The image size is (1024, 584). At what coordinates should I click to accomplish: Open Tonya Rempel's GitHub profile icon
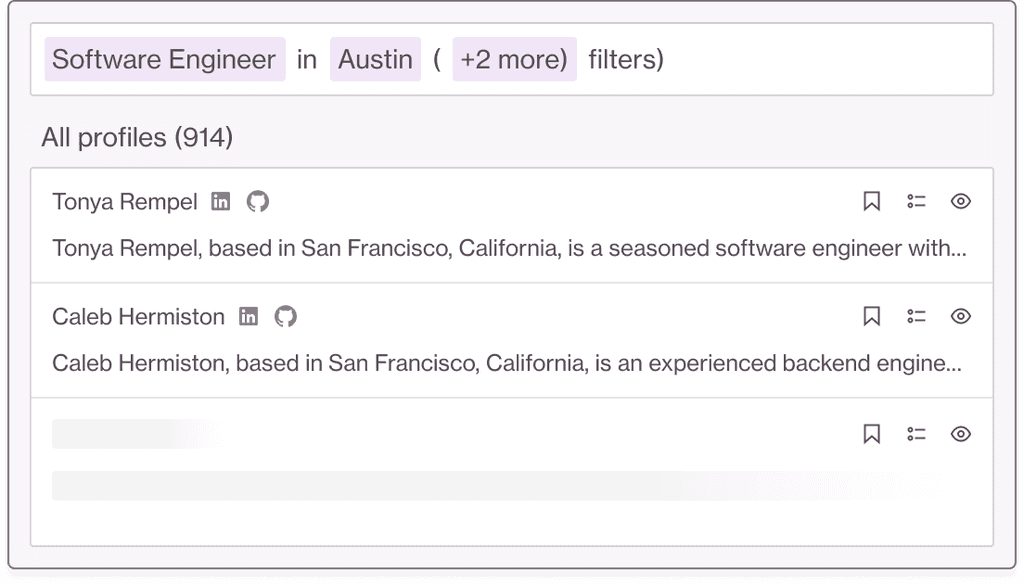[258, 202]
